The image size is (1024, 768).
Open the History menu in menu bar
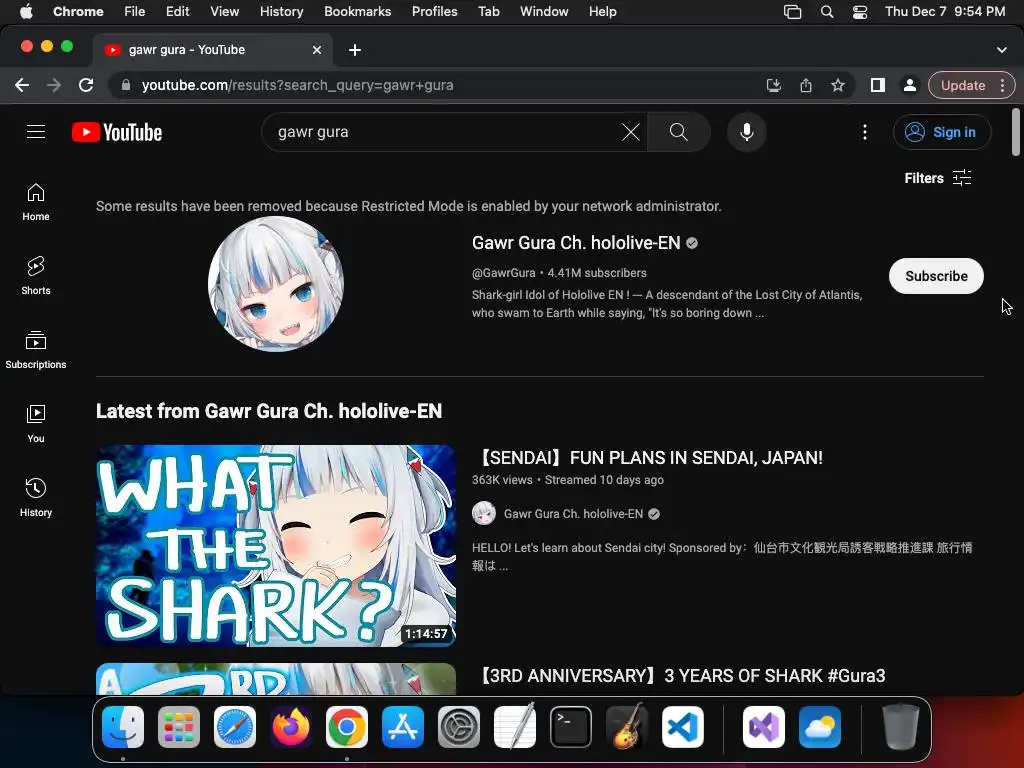click(x=281, y=11)
